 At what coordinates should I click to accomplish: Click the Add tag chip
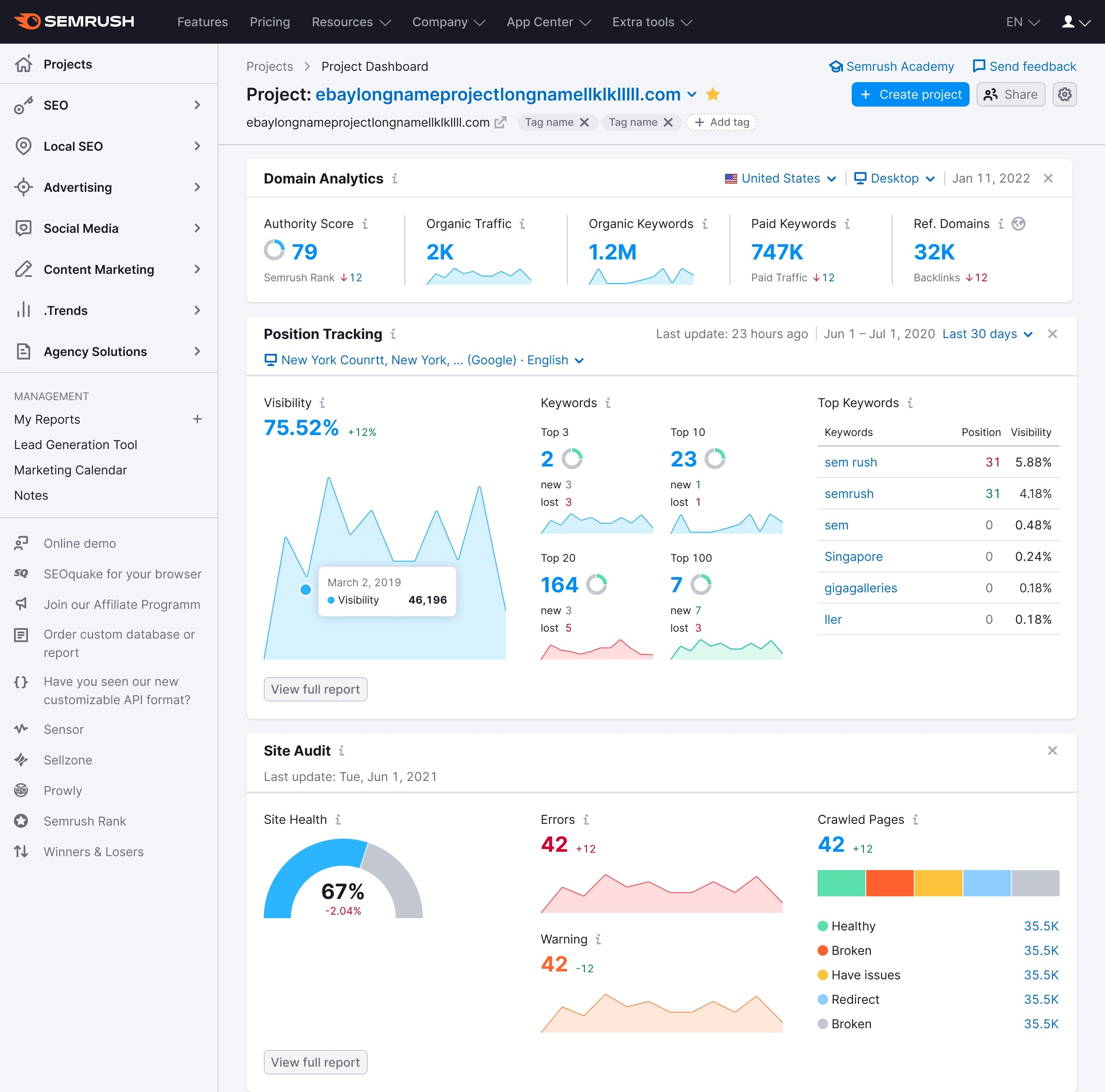tap(721, 122)
